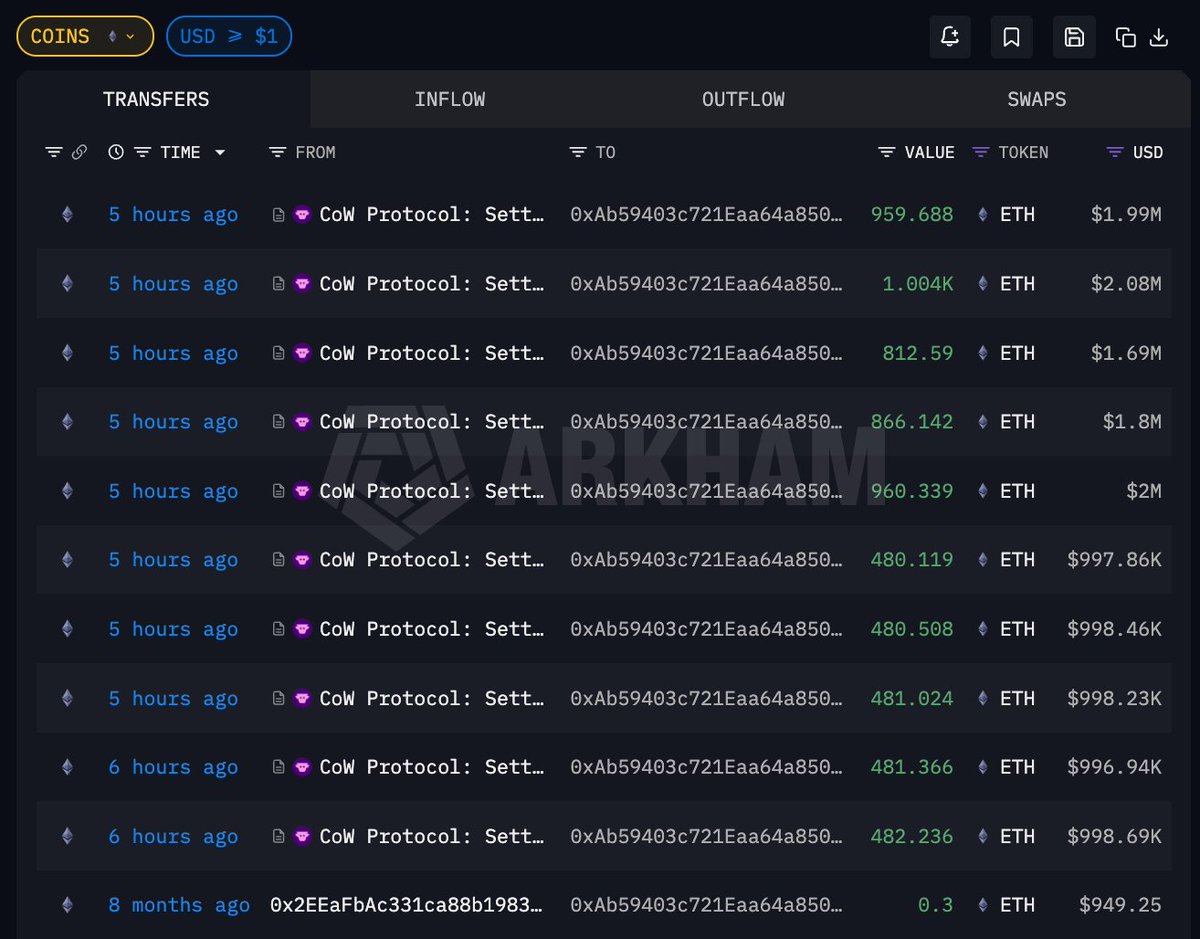Click Ethereum chain icon in the $1.99M row
Screen dimensions: 1200x939
click(x=67, y=214)
